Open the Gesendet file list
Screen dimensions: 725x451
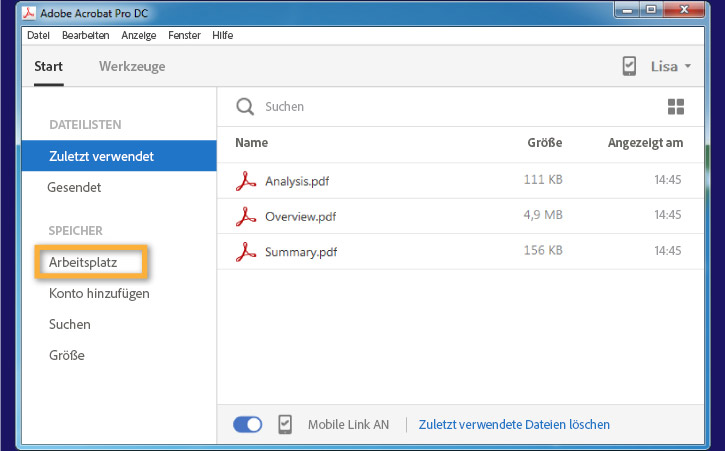(x=74, y=187)
